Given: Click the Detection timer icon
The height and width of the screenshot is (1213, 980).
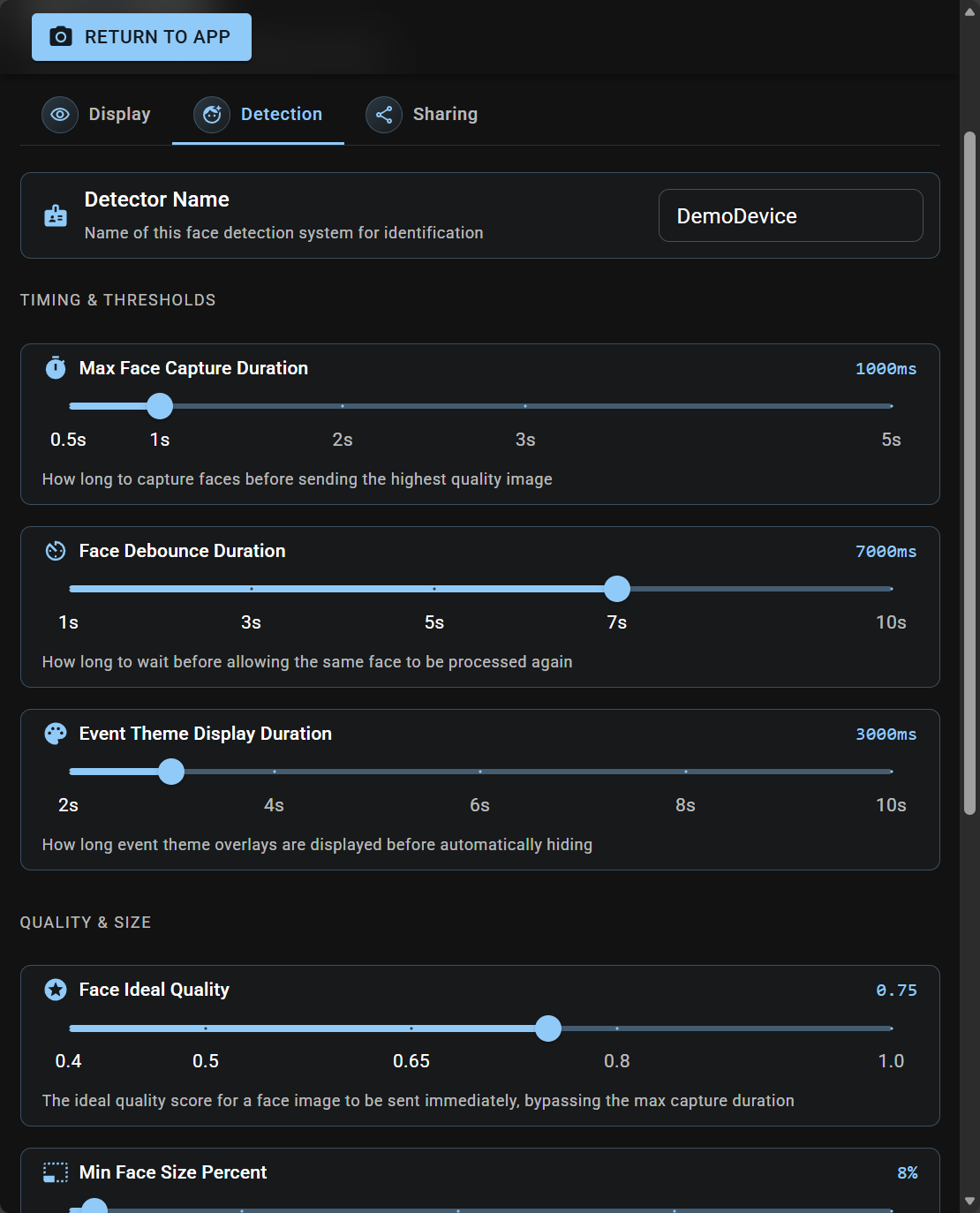Looking at the screenshot, I should coord(210,114).
